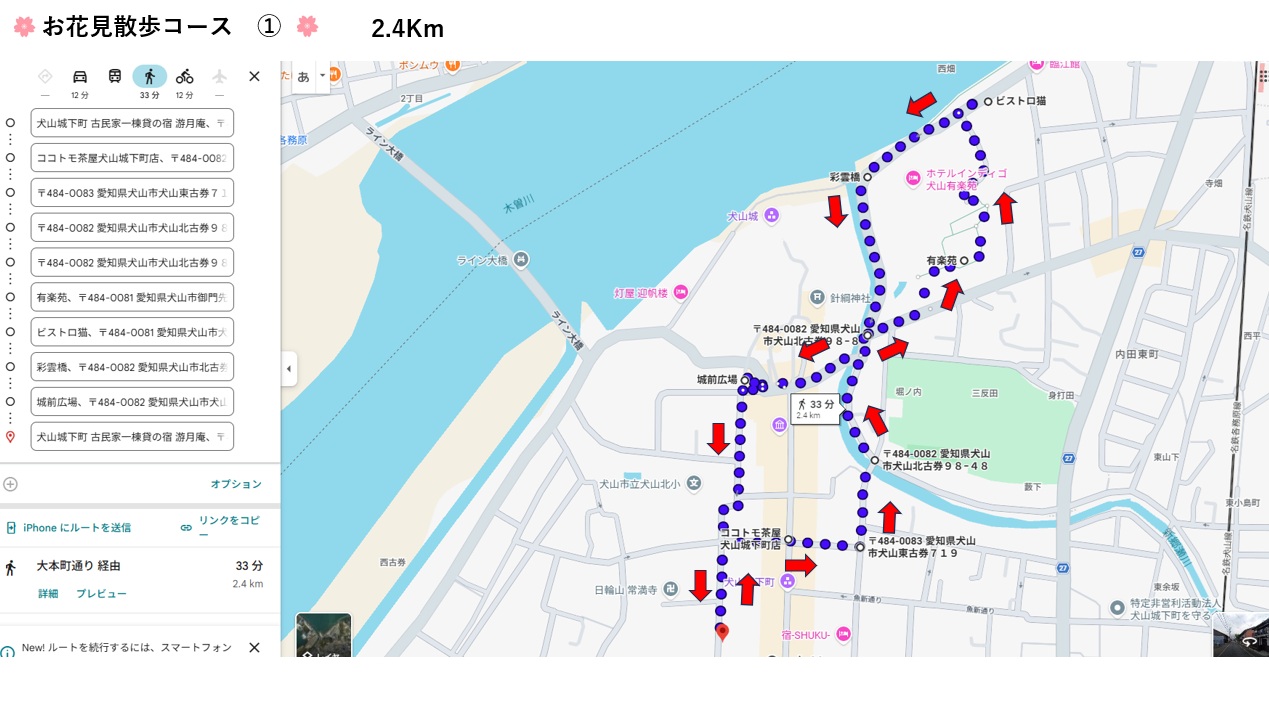Screen dimensions: 1269x706
Task: Click the 灯屋 迎帆楼 lodging pin
Action: (680, 293)
